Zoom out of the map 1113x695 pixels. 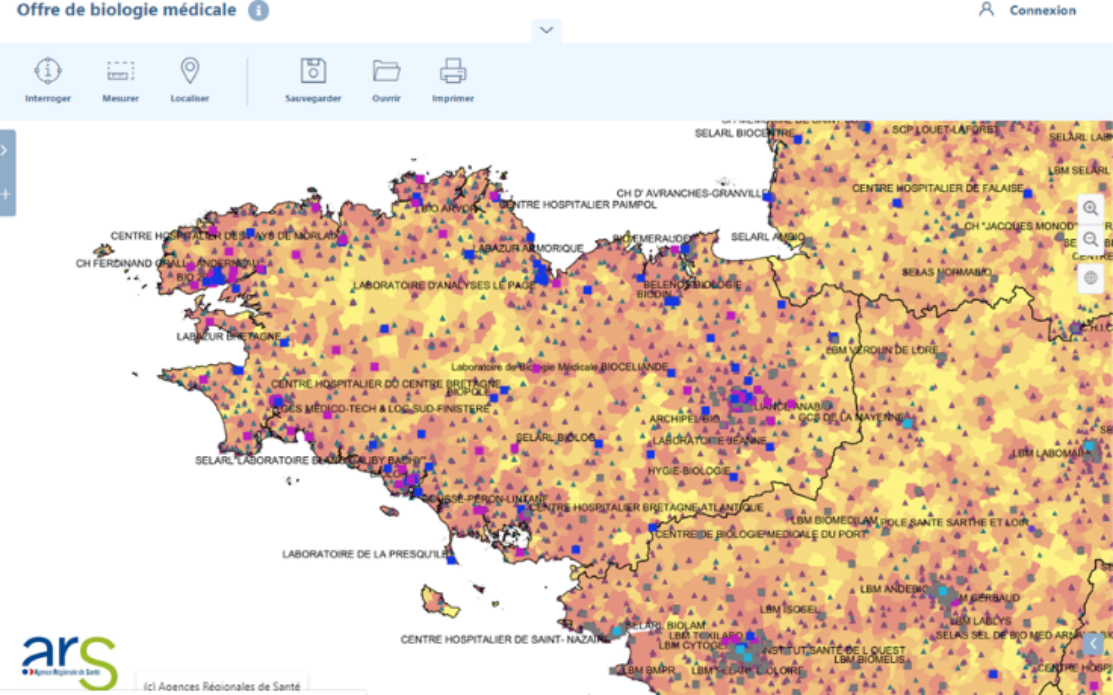pyautogui.click(x=1090, y=240)
